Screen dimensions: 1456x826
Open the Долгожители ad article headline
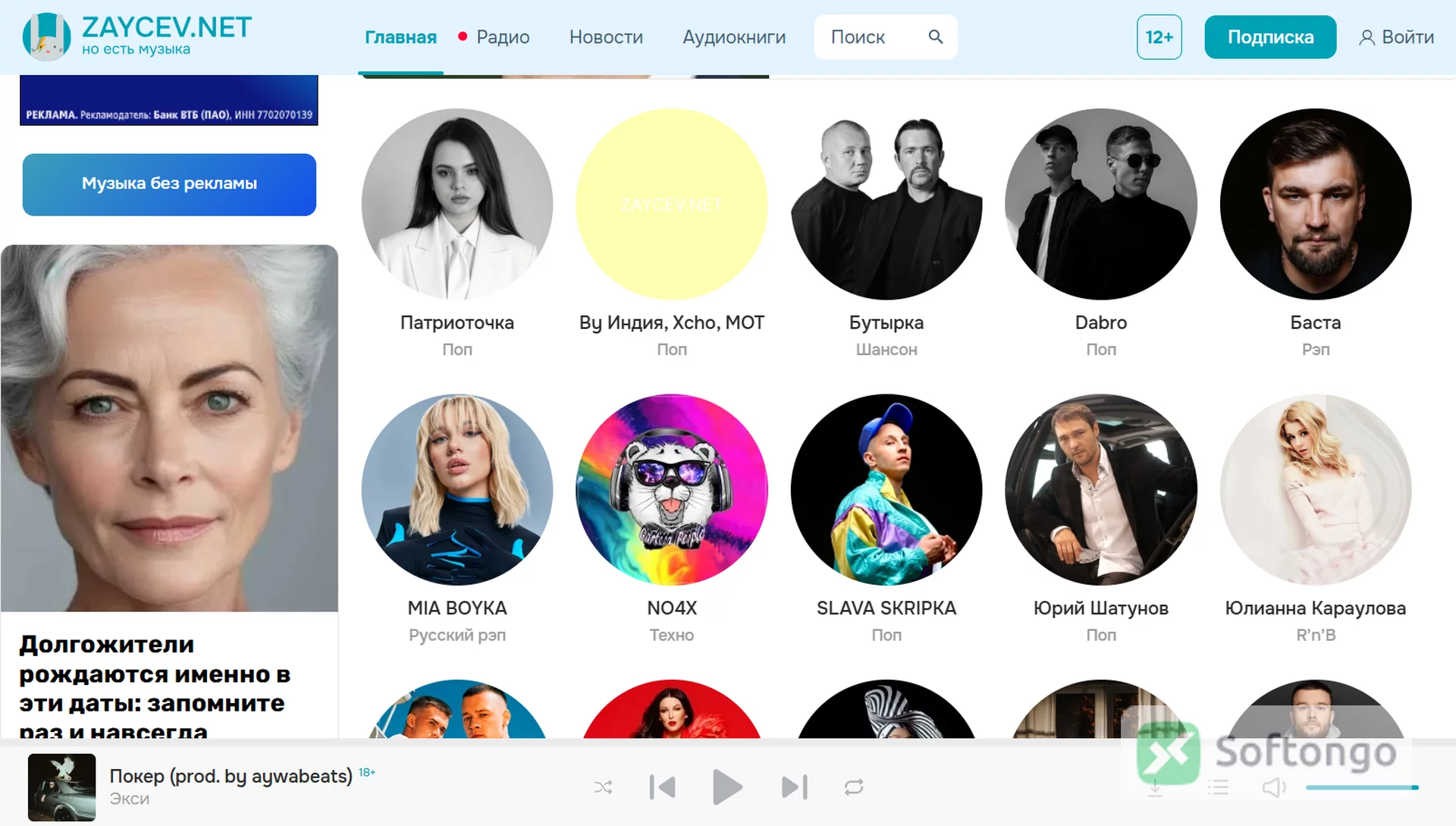click(x=155, y=686)
